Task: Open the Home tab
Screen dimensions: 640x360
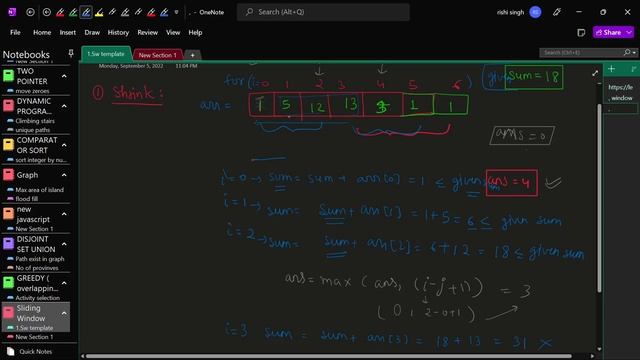Action: pyautogui.click(x=42, y=33)
